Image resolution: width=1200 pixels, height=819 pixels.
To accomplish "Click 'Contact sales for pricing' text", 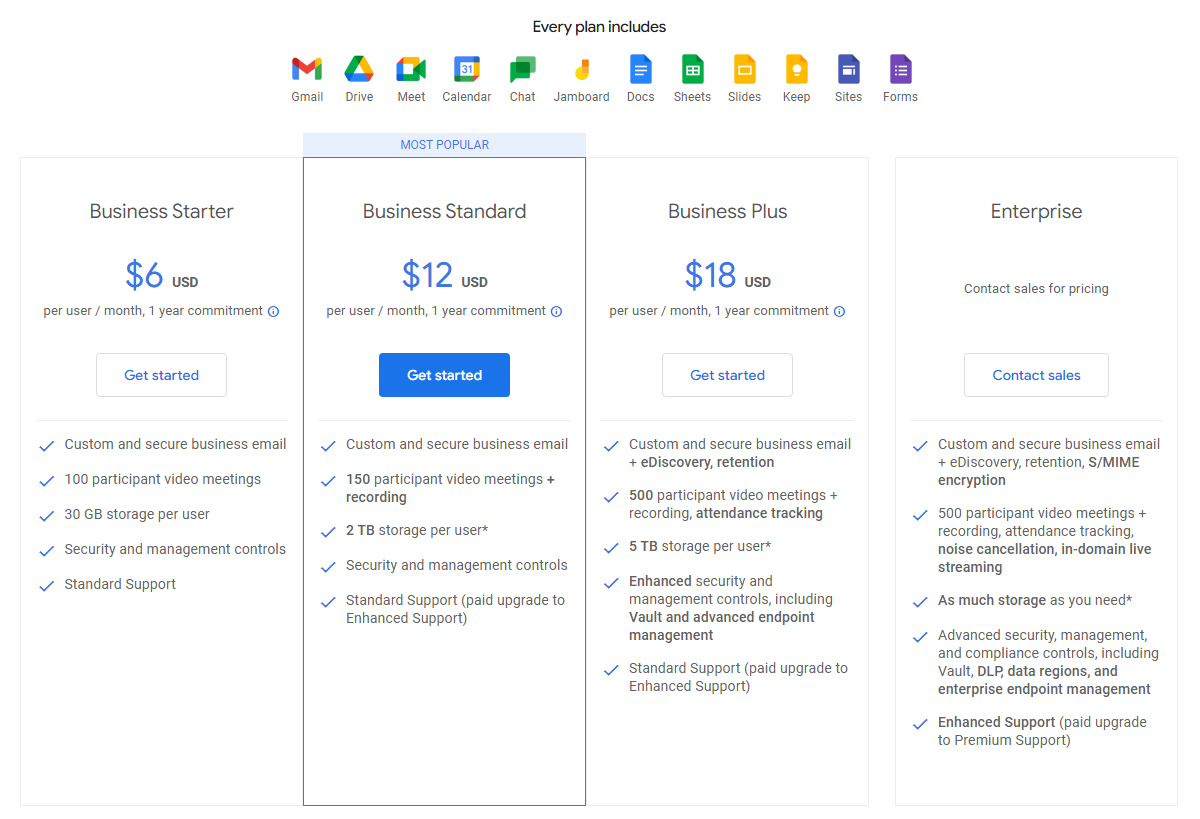I will coord(1036,289).
